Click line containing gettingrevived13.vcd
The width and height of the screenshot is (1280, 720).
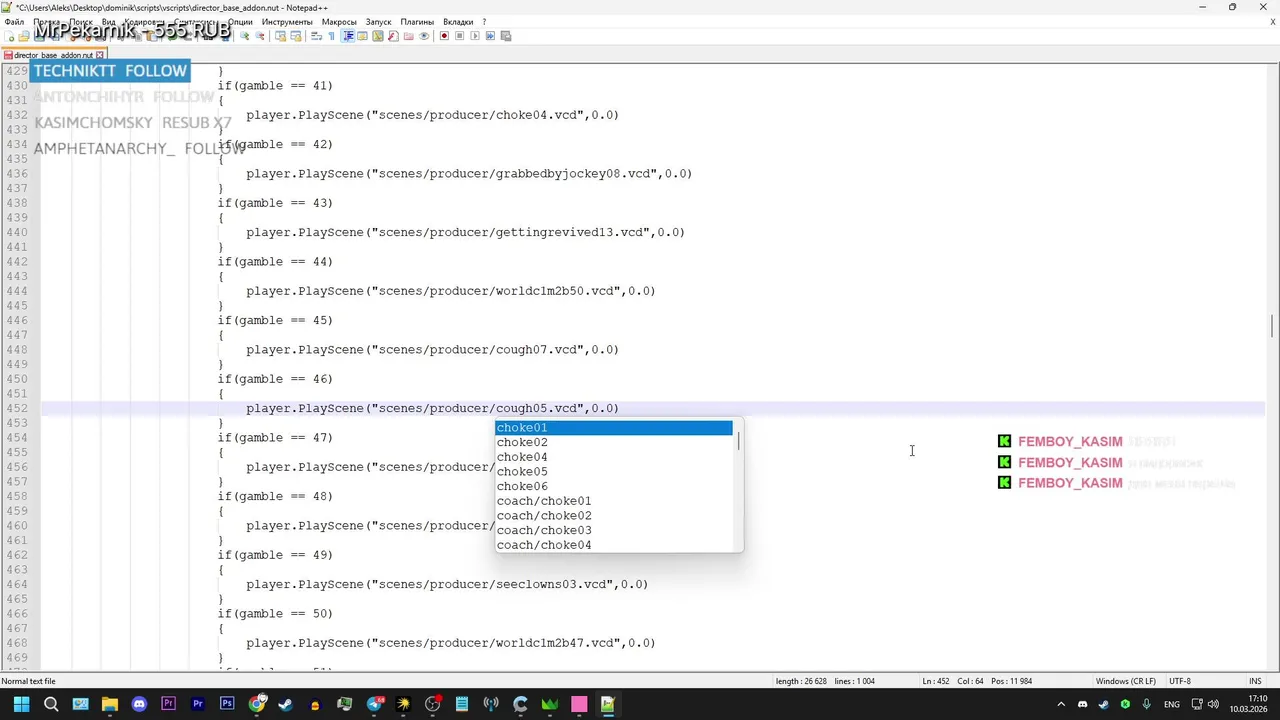[x=465, y=232]
